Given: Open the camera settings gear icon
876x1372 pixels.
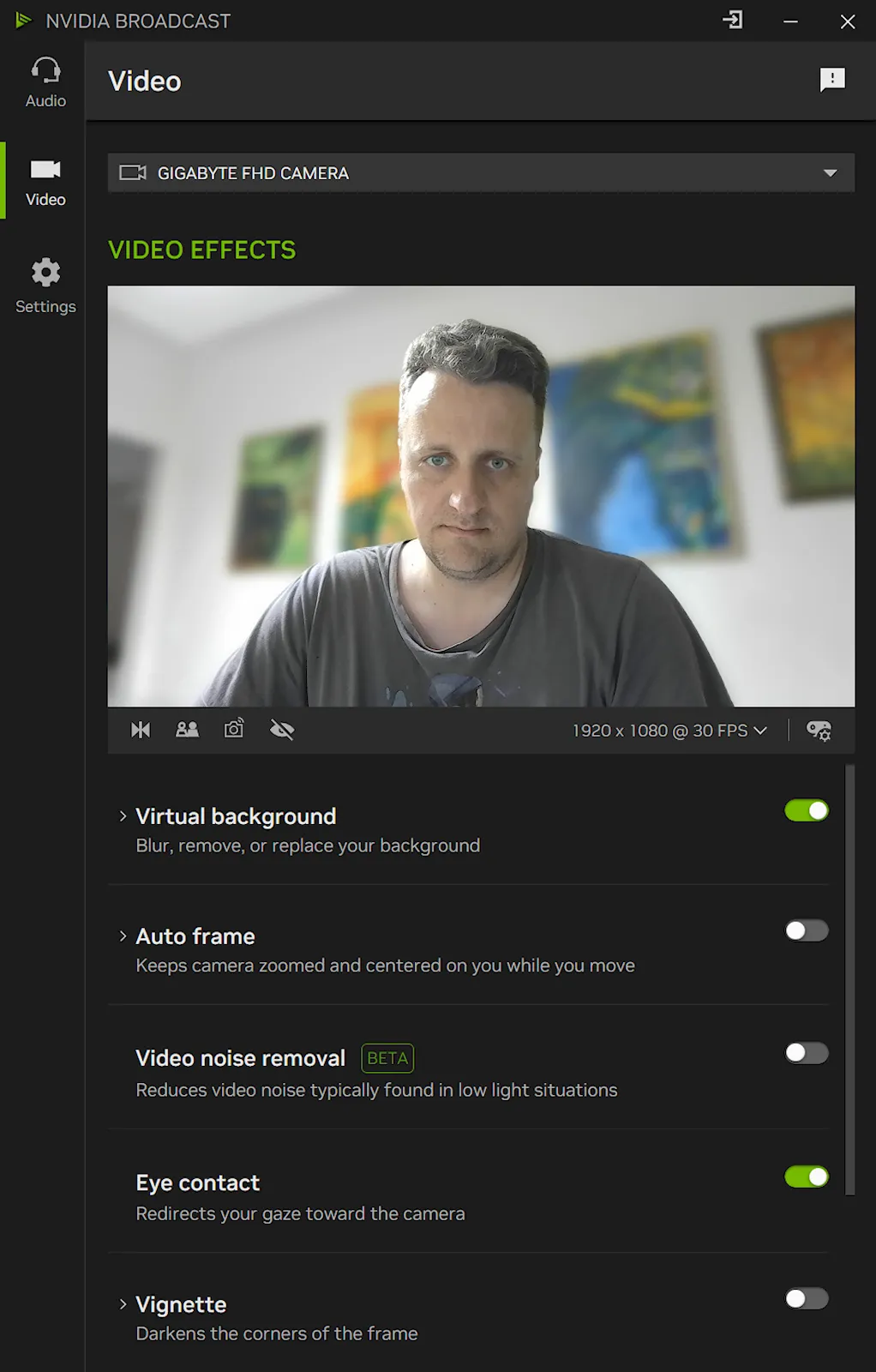Looking at the screenshot, I should click(819, 731).
